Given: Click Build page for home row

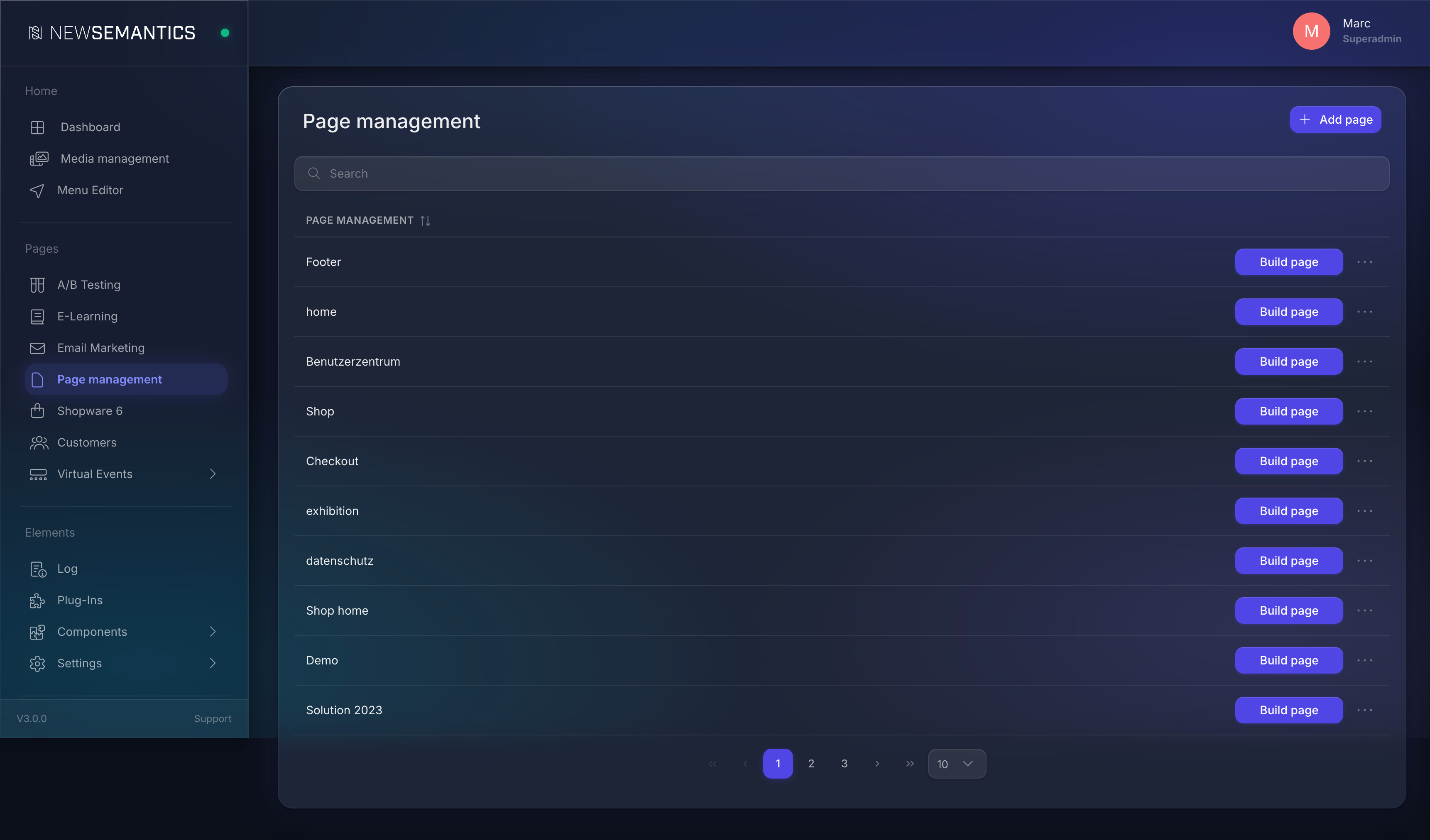Looking at the screenshot, I should coord(1289,312).
